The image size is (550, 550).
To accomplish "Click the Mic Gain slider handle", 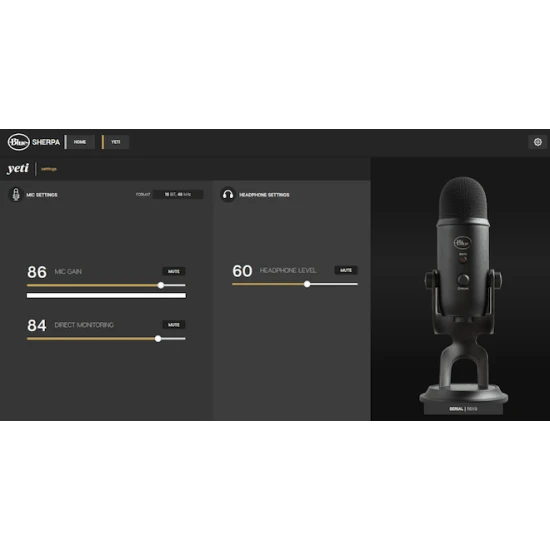I will [x=161, y=285].
